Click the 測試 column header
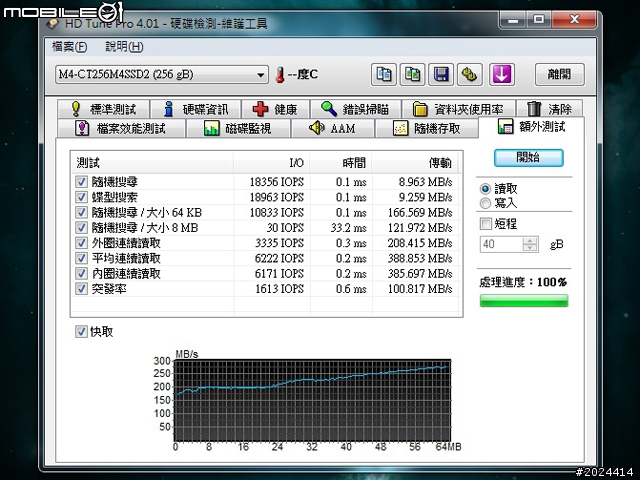 click(152, 163)
